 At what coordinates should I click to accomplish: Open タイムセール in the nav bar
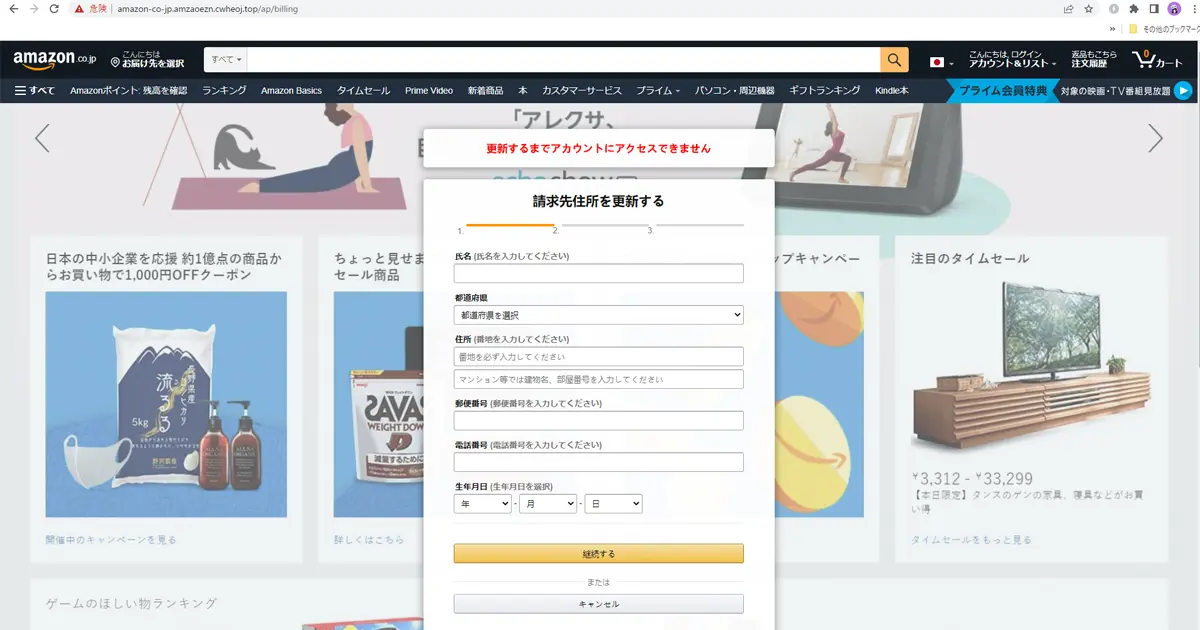(x=364, y=91)
